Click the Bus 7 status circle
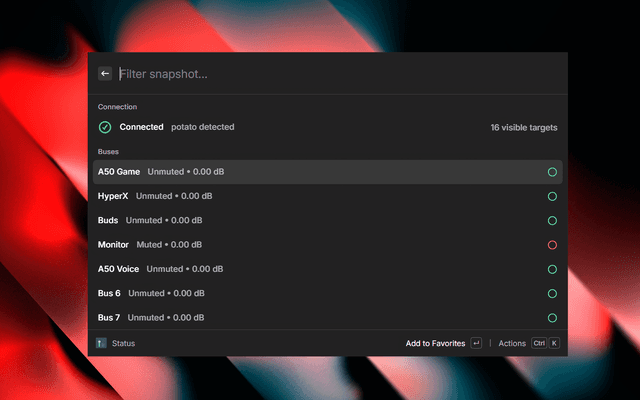This screenshot has width=640, height=400. point(552,318)
